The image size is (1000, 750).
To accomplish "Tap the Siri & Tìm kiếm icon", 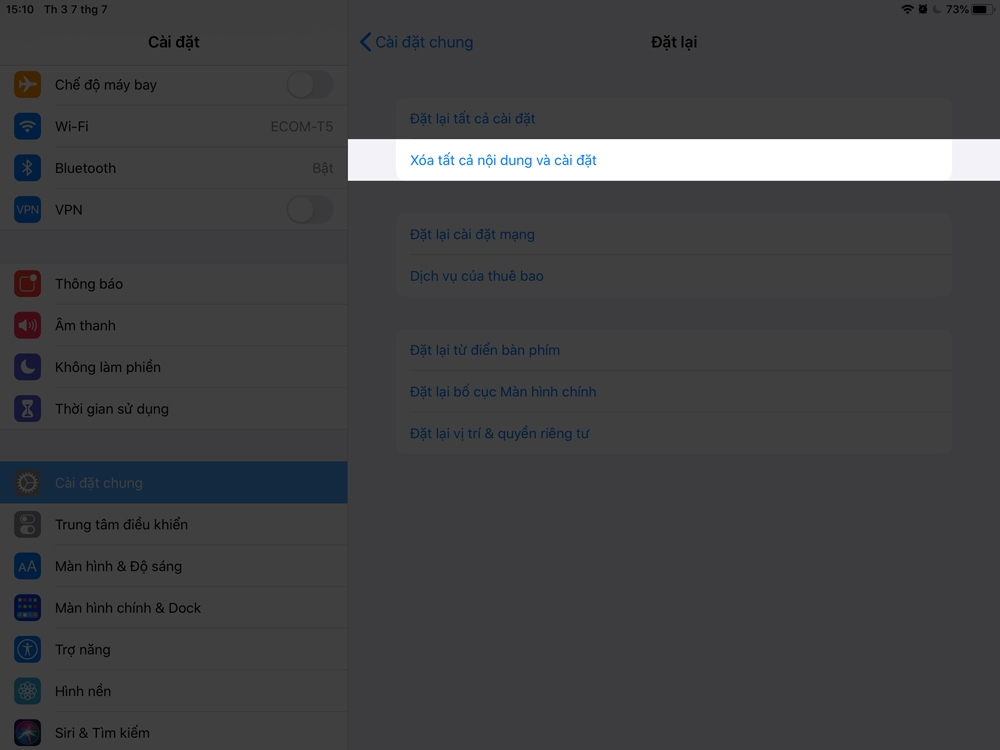I will [x=27, y=733].
